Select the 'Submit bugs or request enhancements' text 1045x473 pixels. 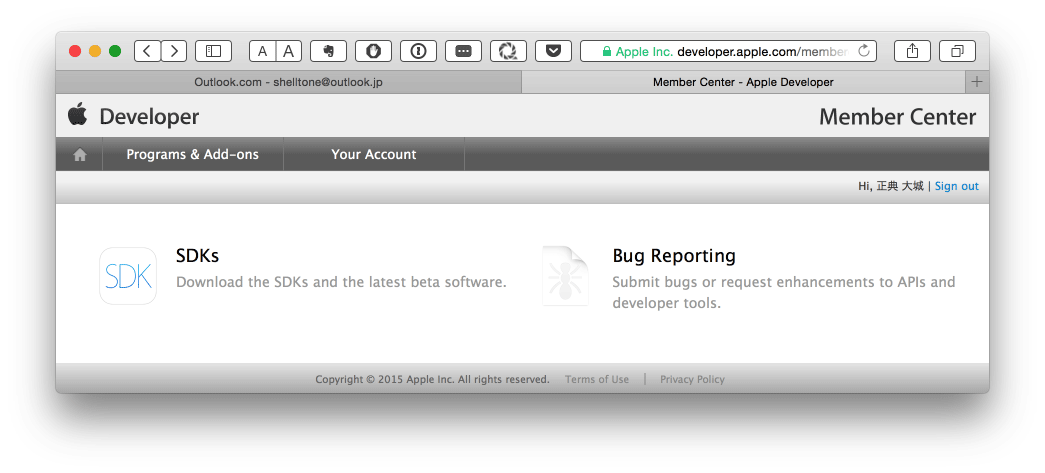pos(784,292)
